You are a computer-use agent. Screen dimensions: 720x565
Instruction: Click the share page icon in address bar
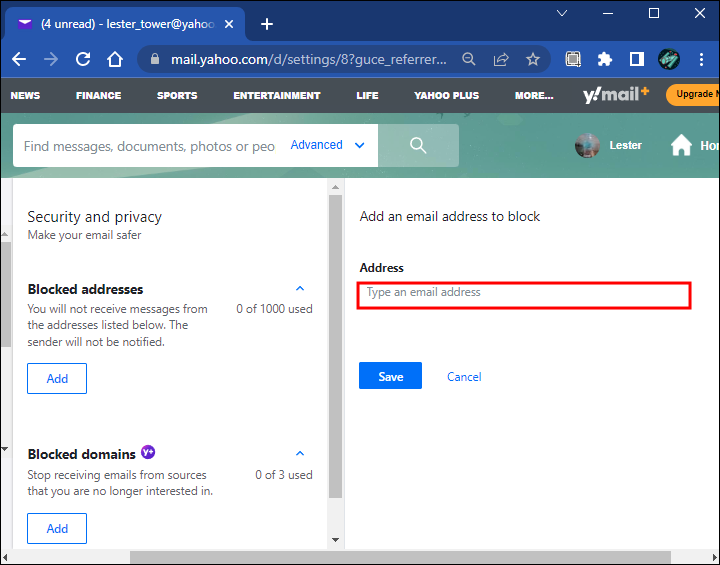coord(501,59)
